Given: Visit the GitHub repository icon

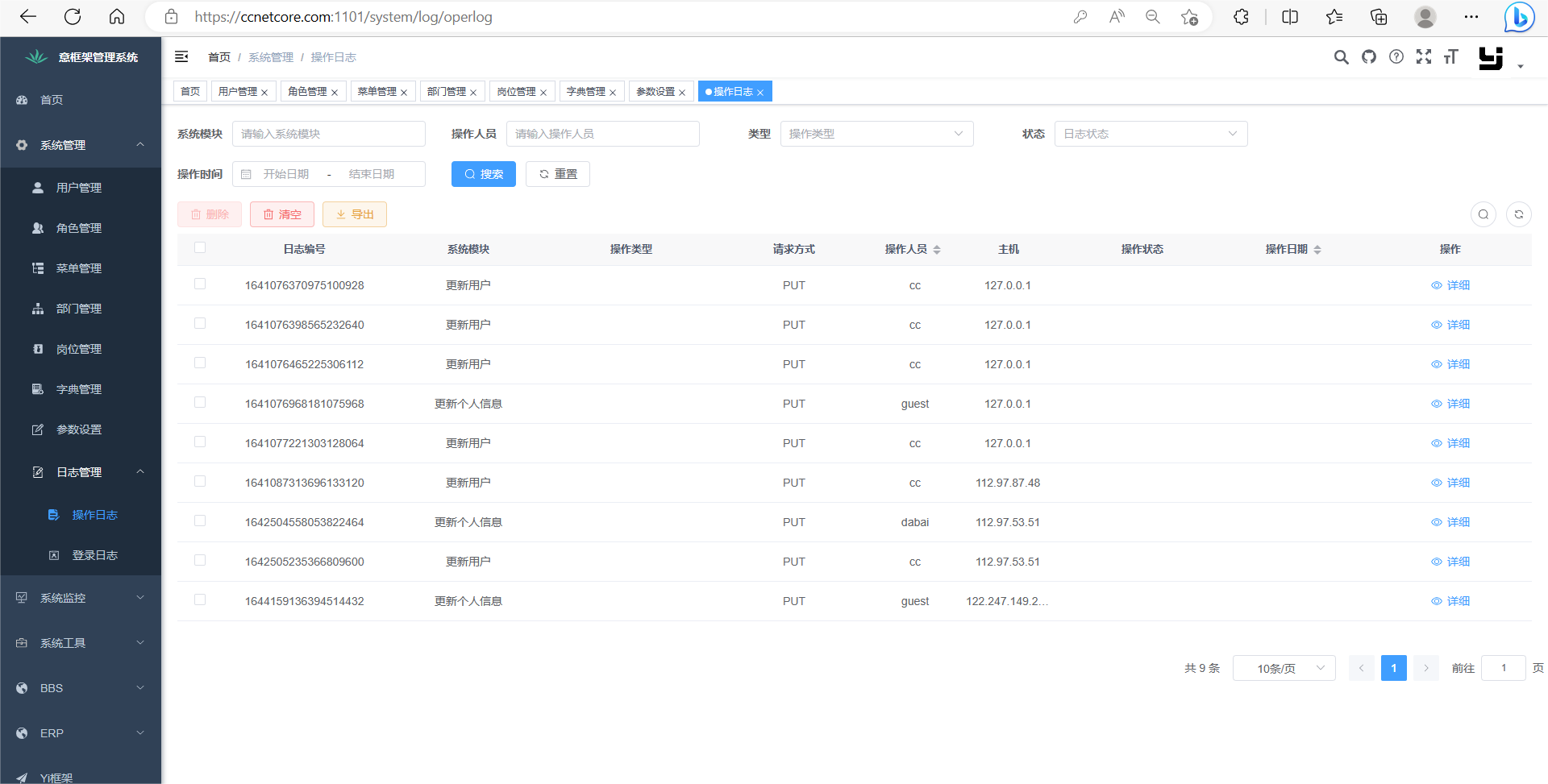Looking at the screenshot, I should [x=1369, y=57].
